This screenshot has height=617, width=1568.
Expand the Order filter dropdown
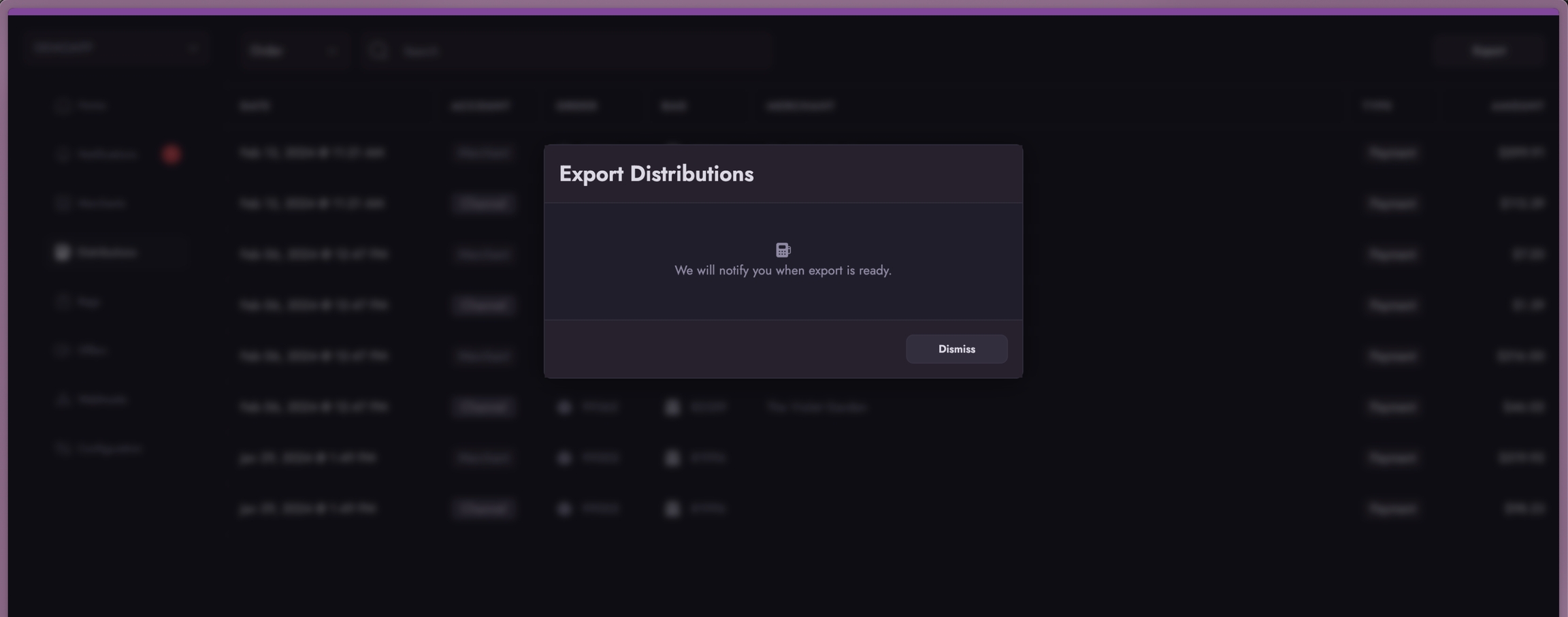coord(294,50)
